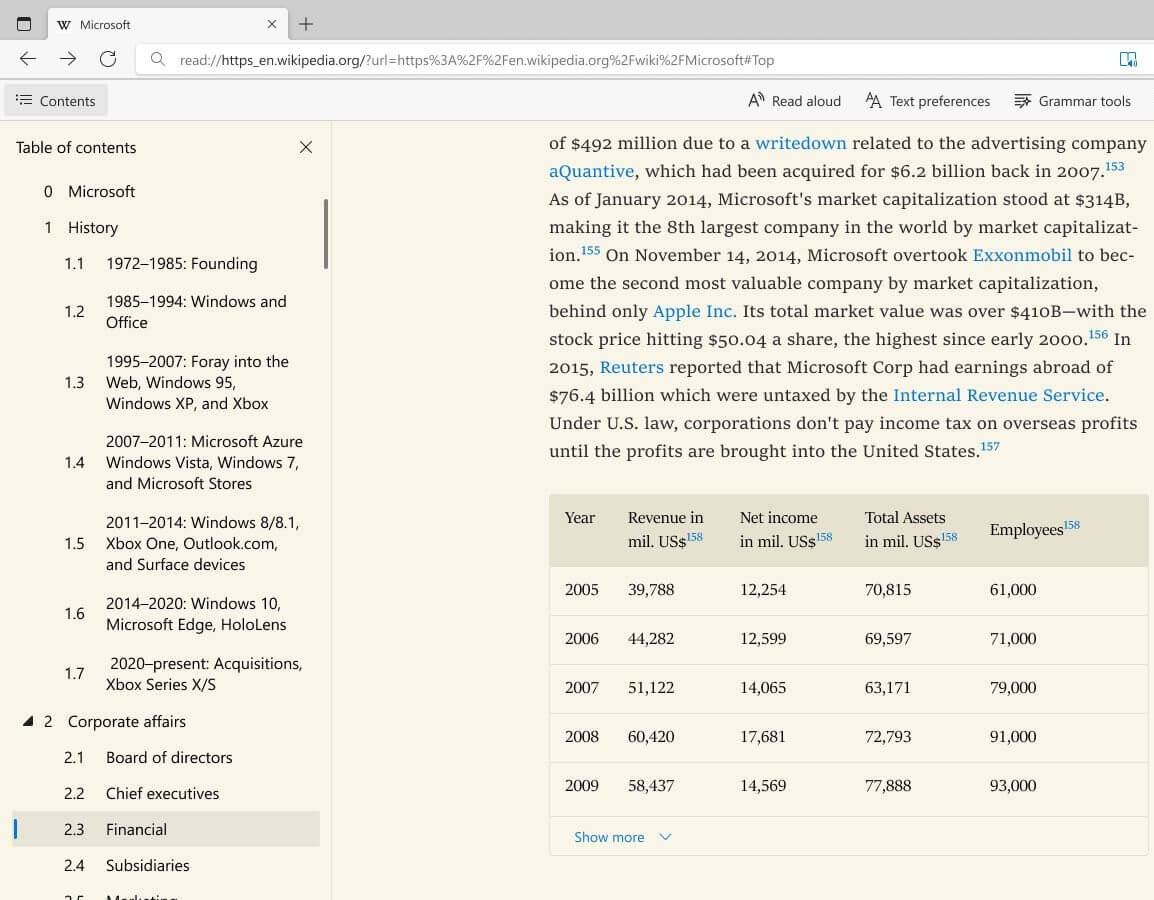Screen dimensions: 1154x900
Task: Reload the Microsoft page
Action: pos(108,59)
